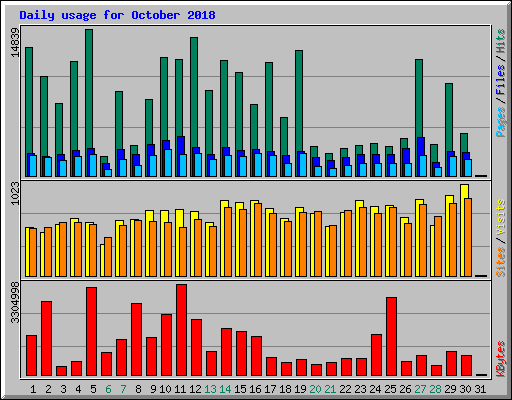Image resolution: width=512 pixels, height=400 pixels.
Task: Click the green day 27 label
Action: coord(420,389)
